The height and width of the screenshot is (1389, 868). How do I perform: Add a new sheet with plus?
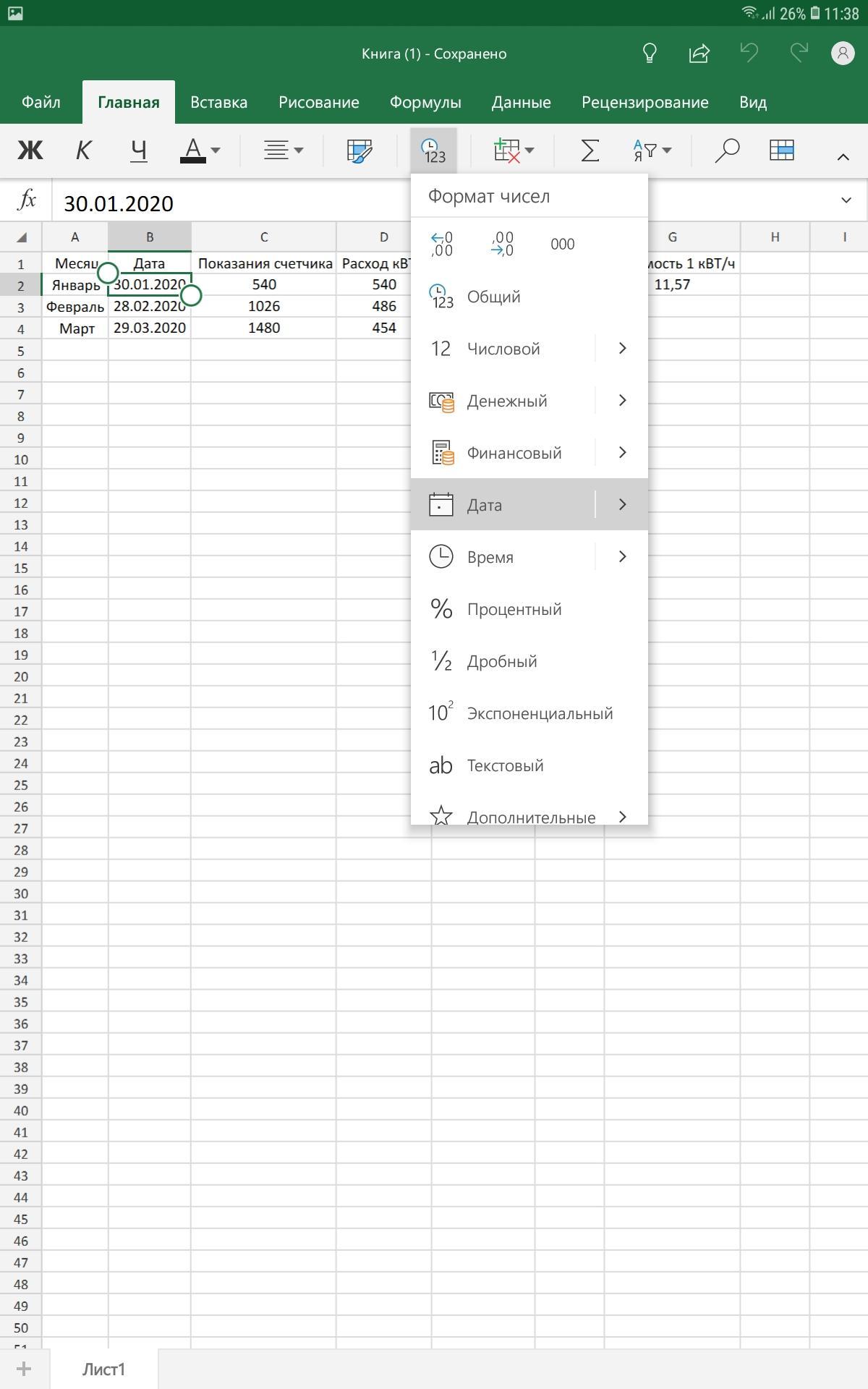(x=24, y=1369)
